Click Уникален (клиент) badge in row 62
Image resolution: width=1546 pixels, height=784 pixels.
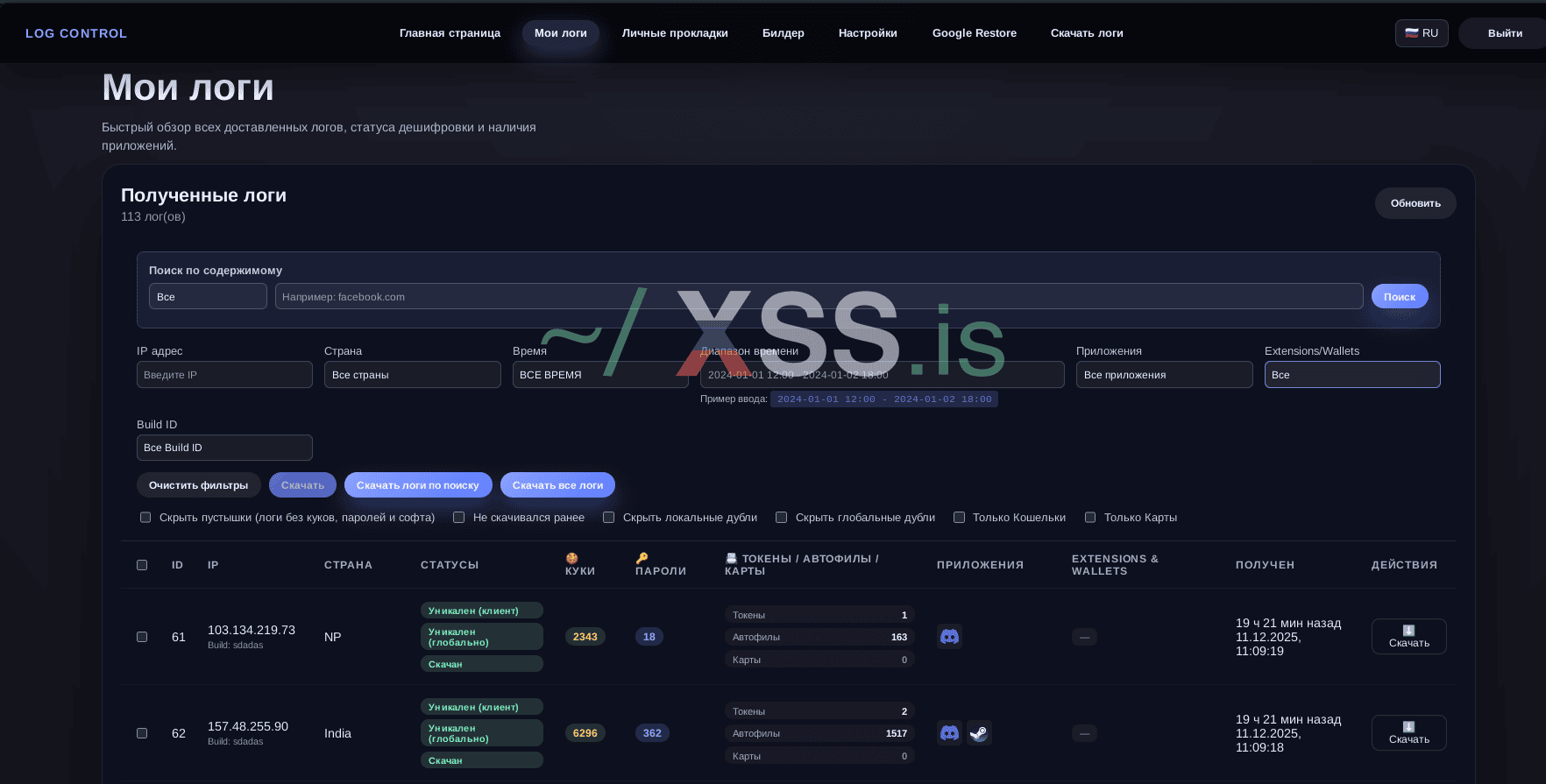[x=482, y=707]
